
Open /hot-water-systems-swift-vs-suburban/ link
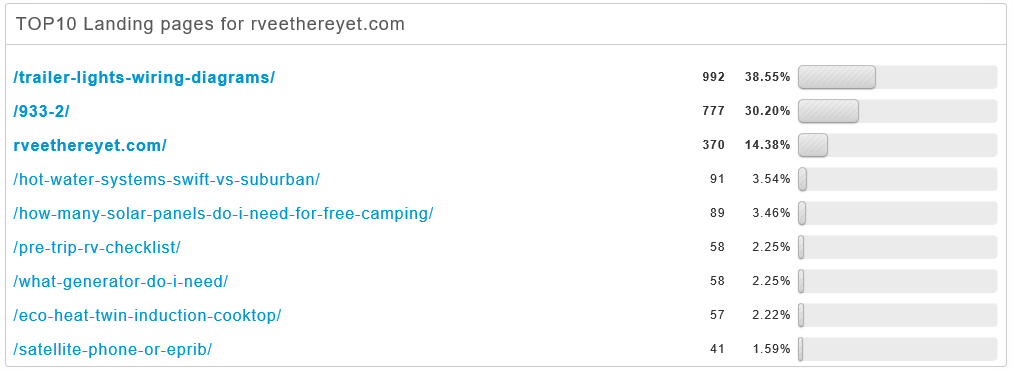pos(167,180)
